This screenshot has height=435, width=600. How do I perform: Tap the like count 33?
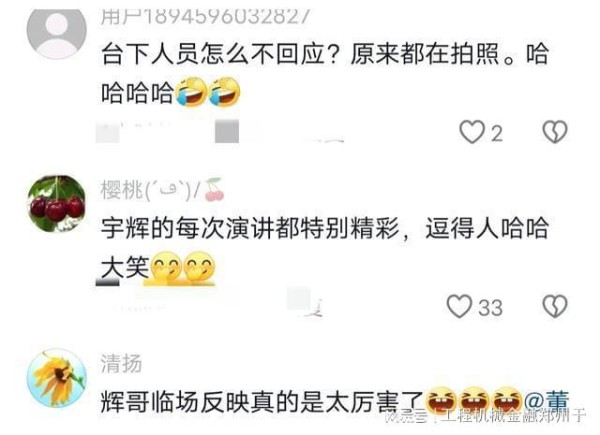pyautogui.click(x=491, y=308)
